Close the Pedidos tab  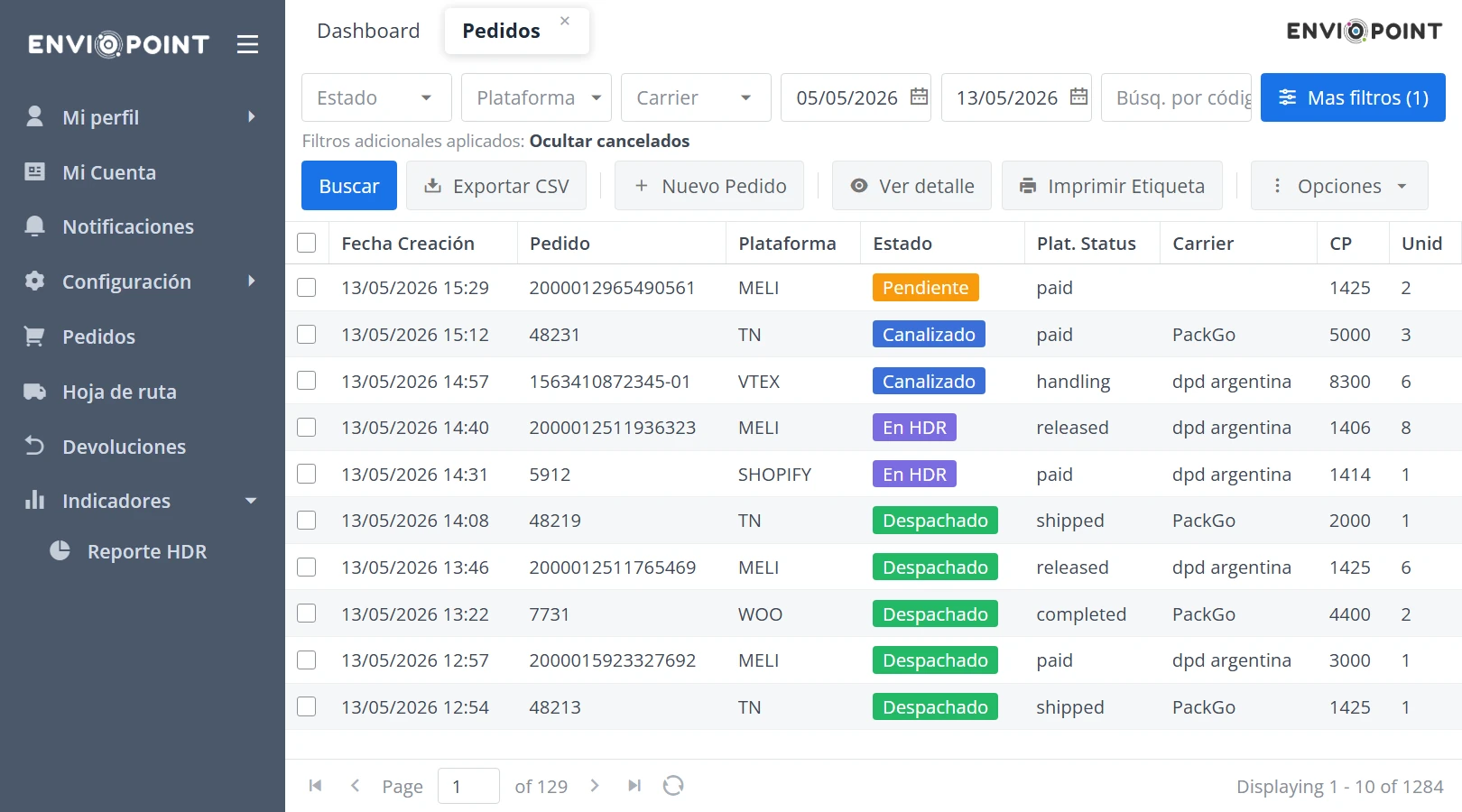[x=565, y=21]
